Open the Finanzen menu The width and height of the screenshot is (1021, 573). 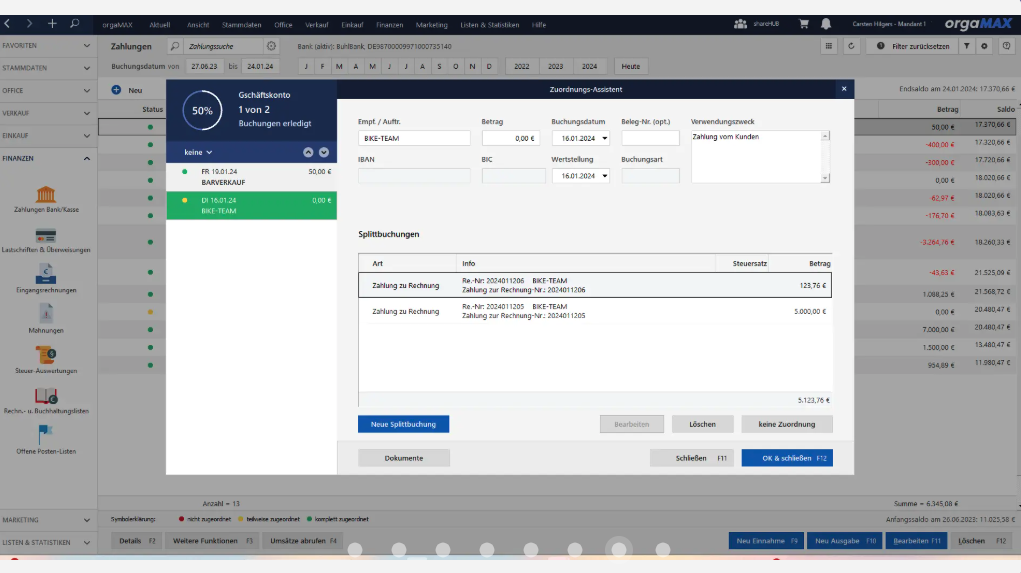(389, 25)
